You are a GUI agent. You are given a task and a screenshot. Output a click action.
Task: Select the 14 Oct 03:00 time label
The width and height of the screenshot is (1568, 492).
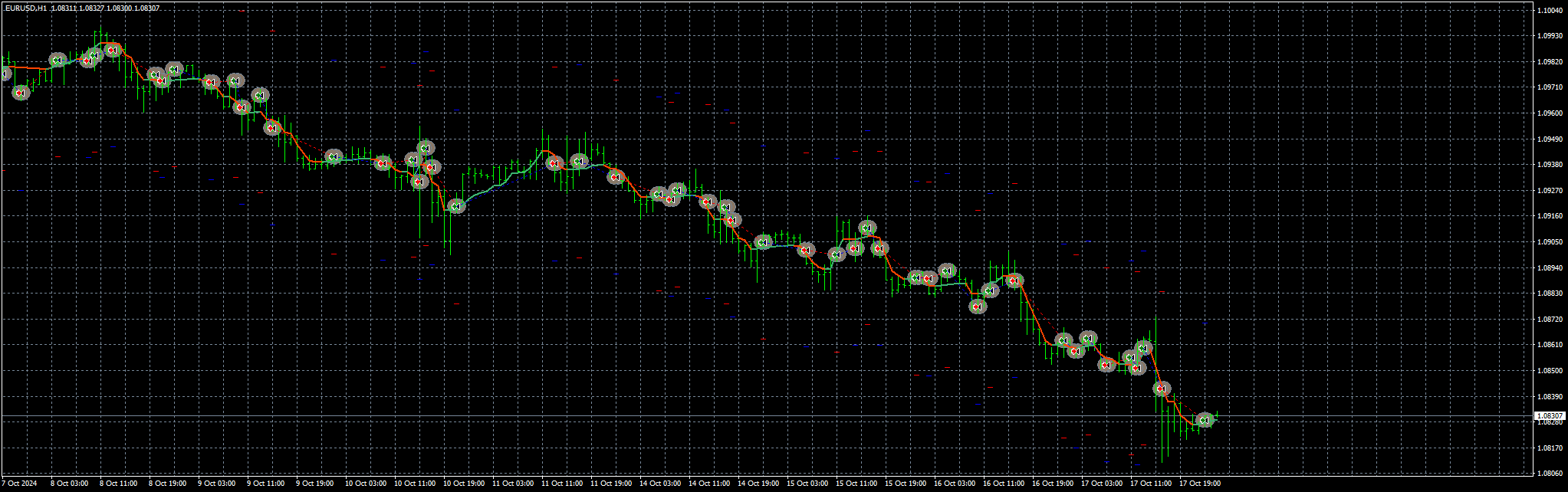tap(660, 484)
